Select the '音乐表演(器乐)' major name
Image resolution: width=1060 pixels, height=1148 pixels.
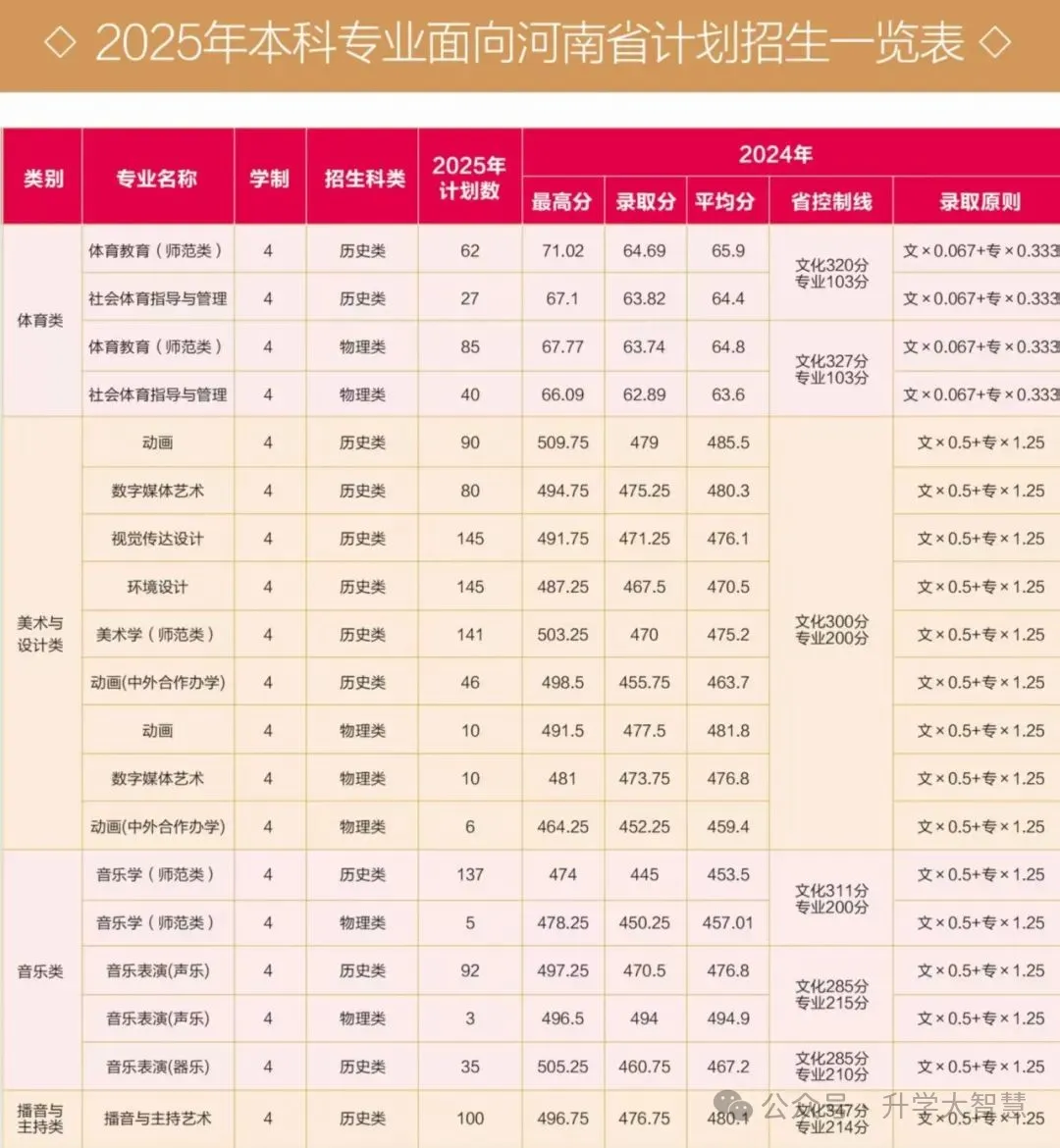[x=157, y=1066]
